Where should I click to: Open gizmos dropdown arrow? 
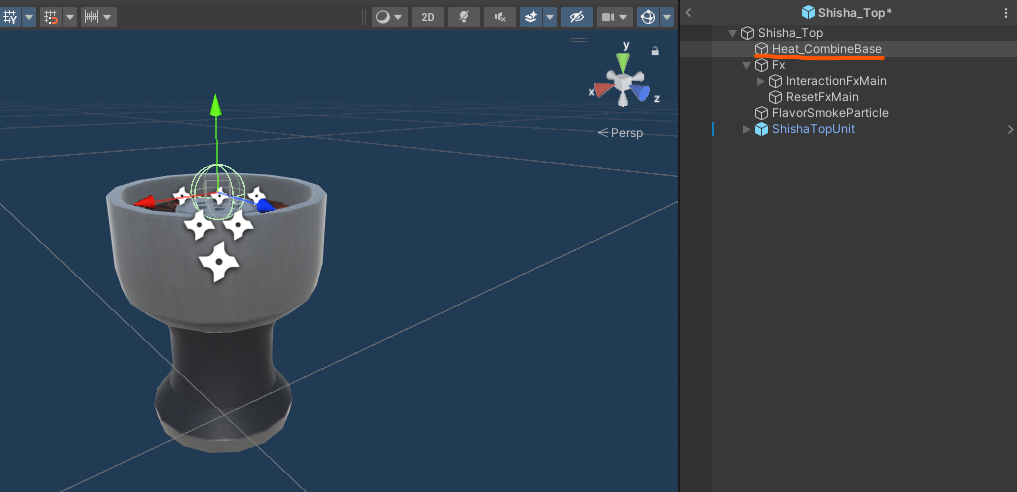pyautogui.click(x=667, y=18)
